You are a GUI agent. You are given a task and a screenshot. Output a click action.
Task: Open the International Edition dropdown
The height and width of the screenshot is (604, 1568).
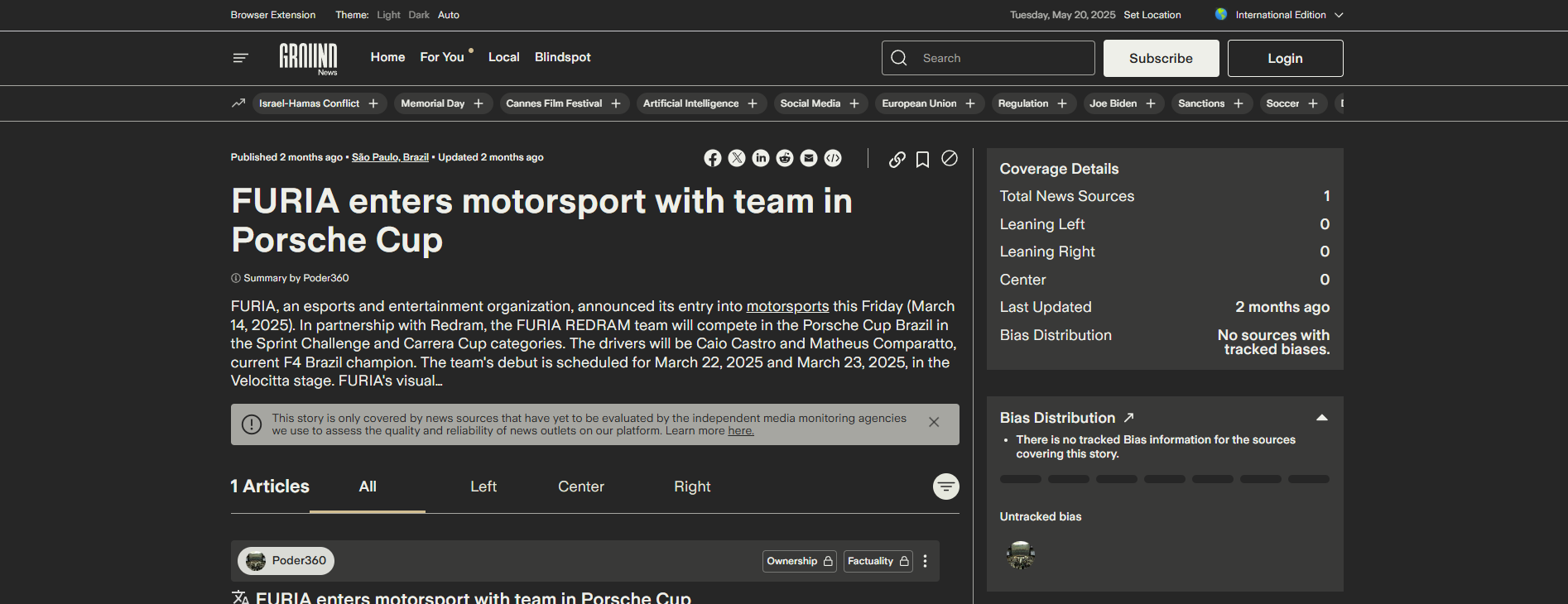[1279, 15]
